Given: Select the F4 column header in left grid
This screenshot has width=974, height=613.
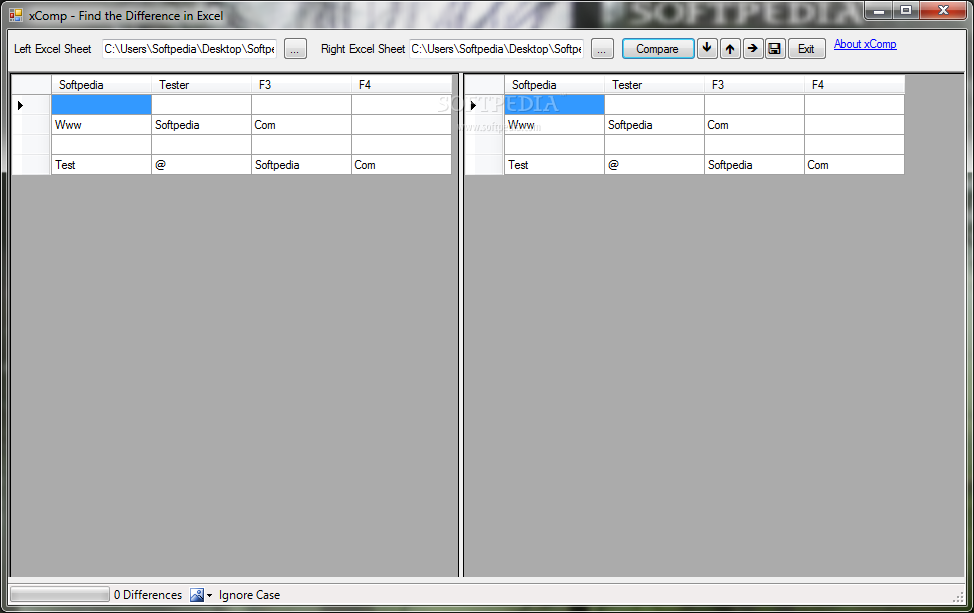Looking at the screenshot, I should 401,84.
